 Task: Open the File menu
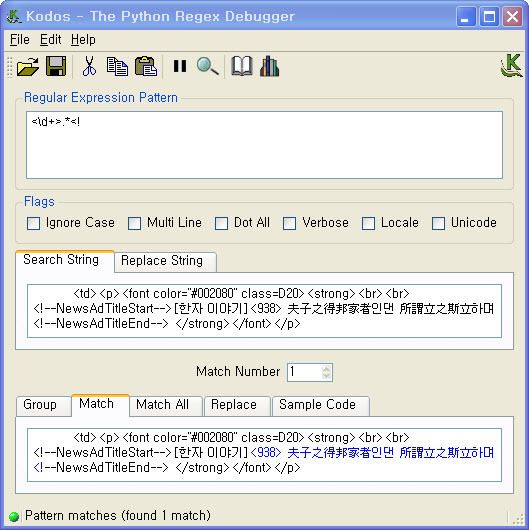(20, 40)
